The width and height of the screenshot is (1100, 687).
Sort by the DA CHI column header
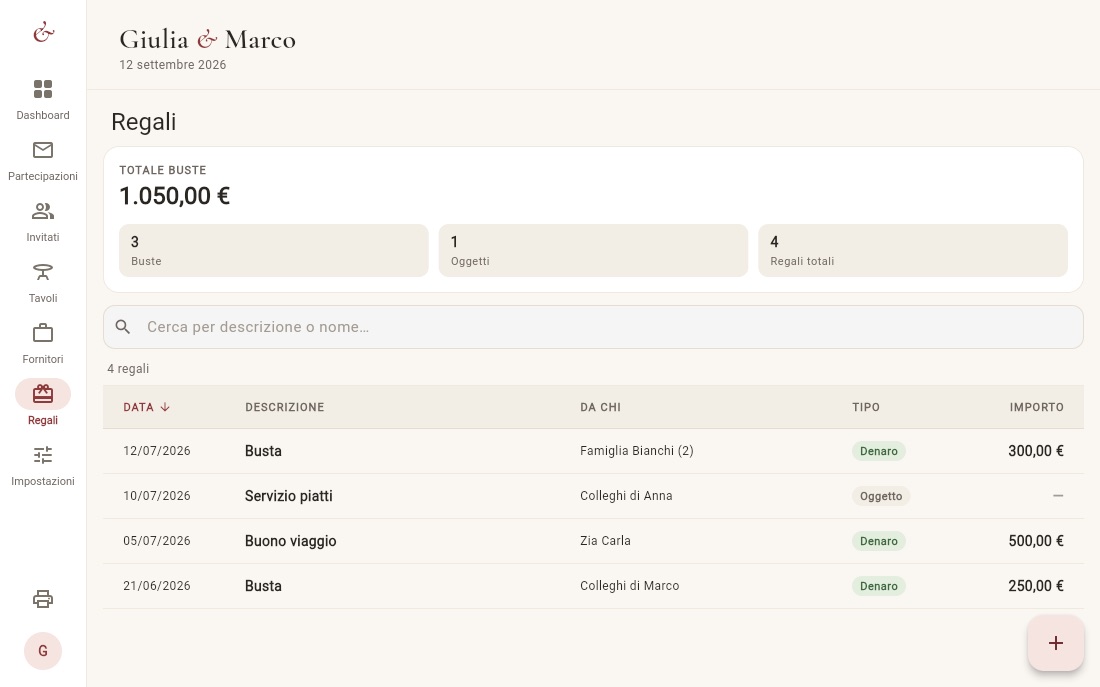click(x=601, y=407)
